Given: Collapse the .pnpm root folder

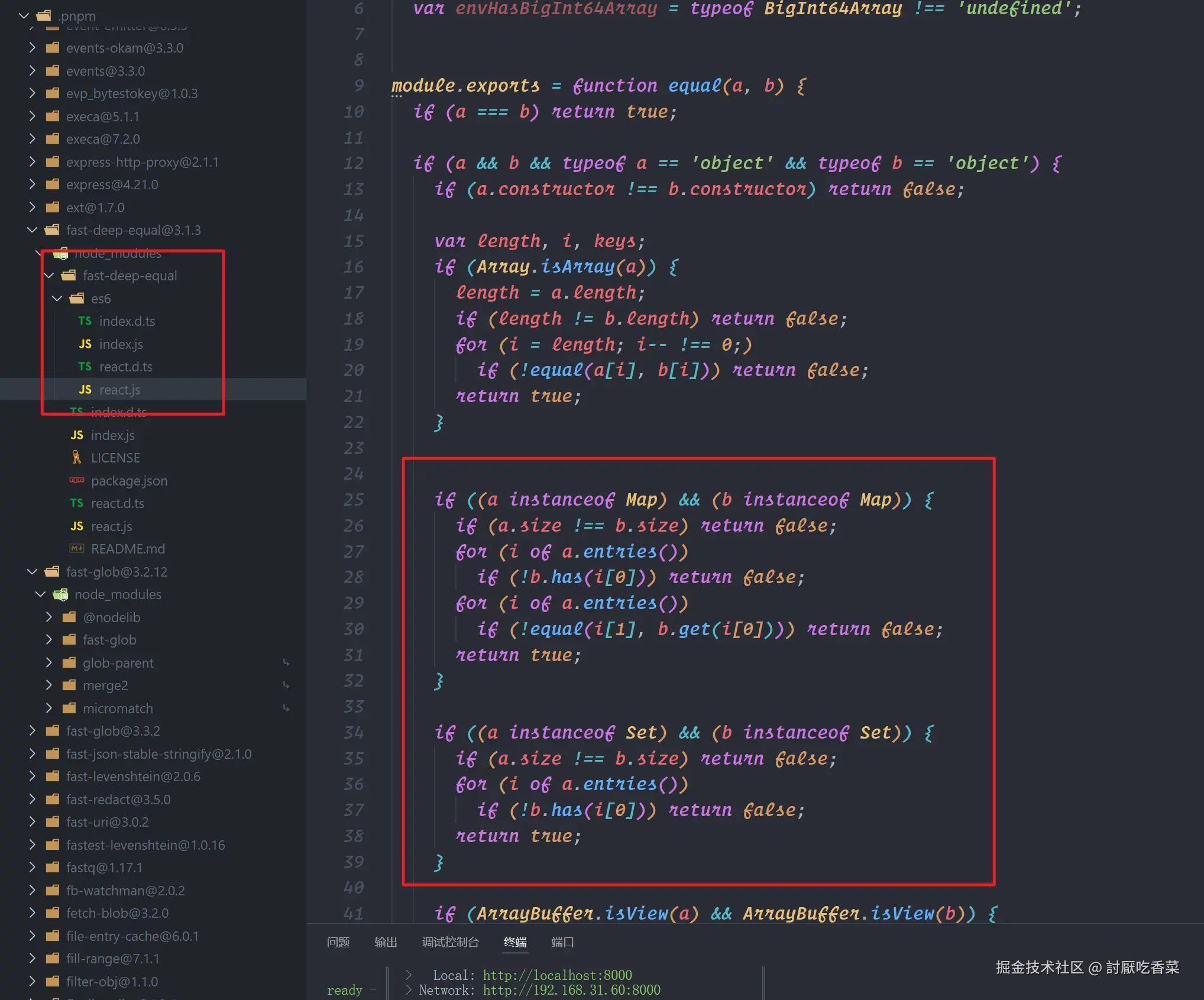Looking at the screenshot, I should 24,16.
